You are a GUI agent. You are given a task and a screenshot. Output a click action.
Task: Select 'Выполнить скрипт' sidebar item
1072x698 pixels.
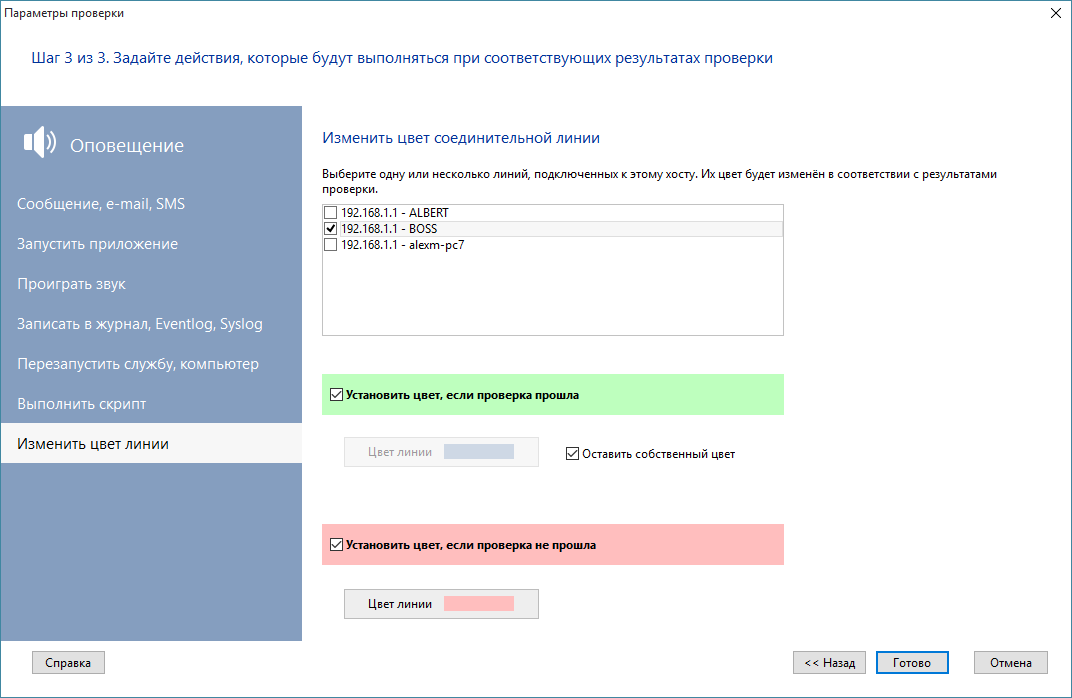point(81,404)
